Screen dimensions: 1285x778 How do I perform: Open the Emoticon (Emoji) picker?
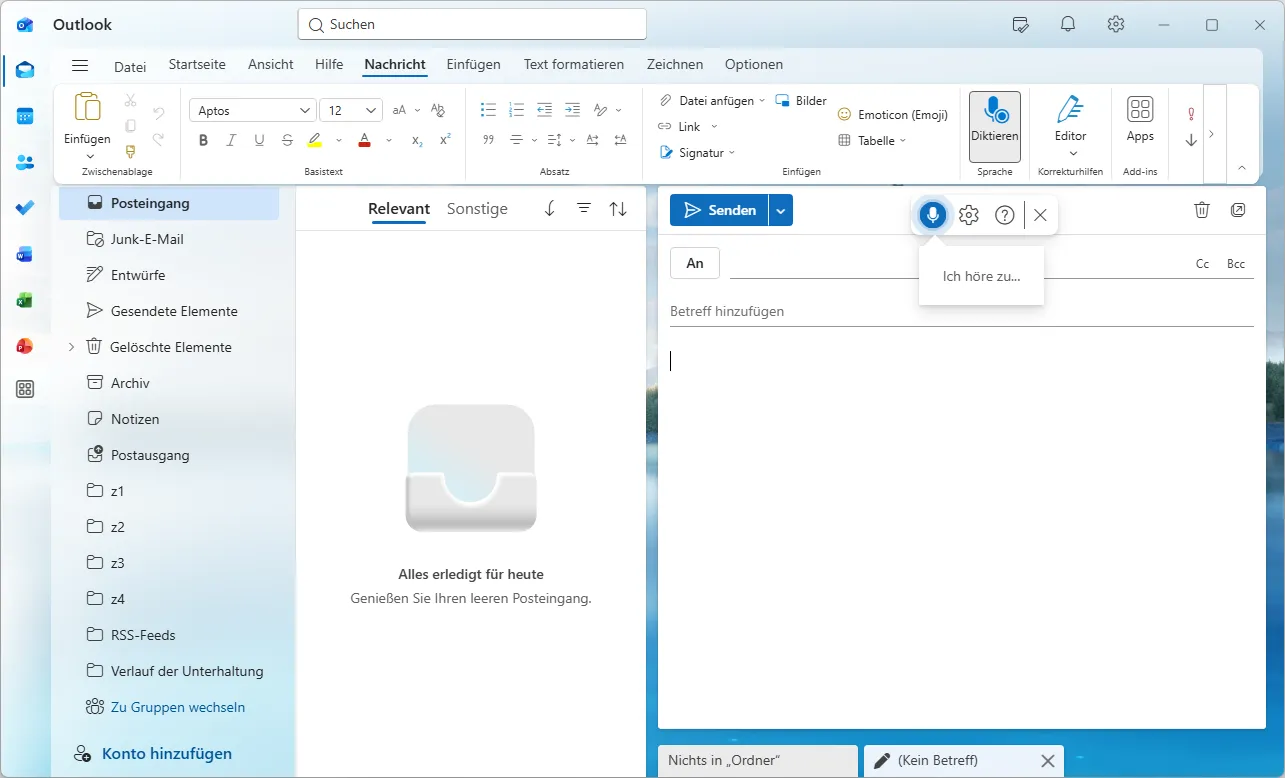click(892, 115)
